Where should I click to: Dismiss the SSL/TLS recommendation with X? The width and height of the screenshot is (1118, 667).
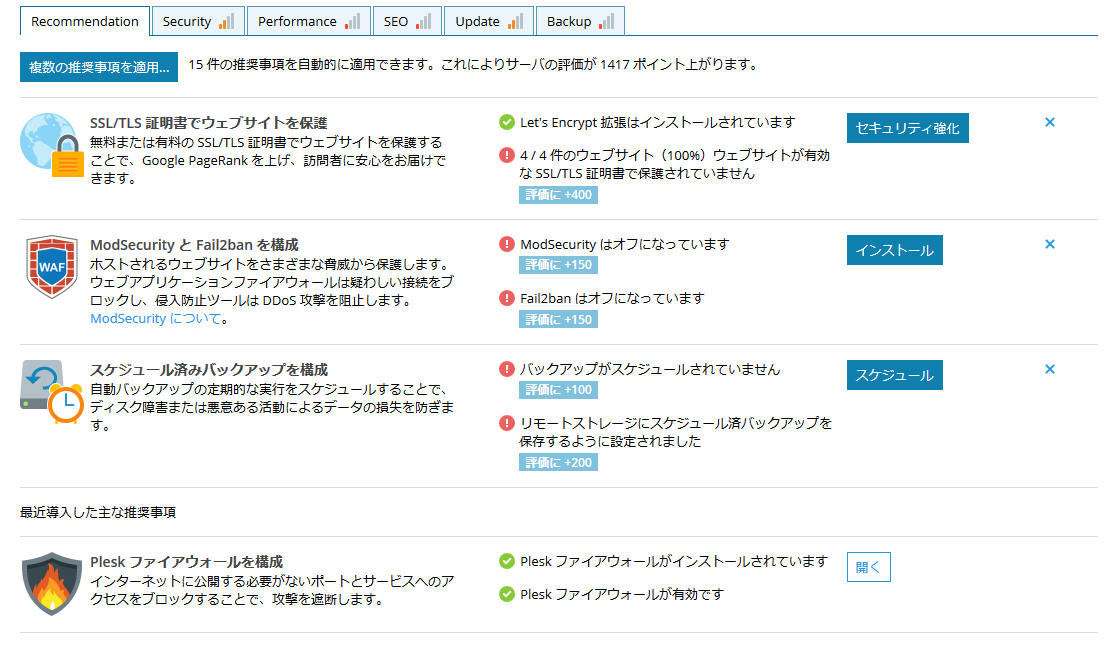(1050, 122)
